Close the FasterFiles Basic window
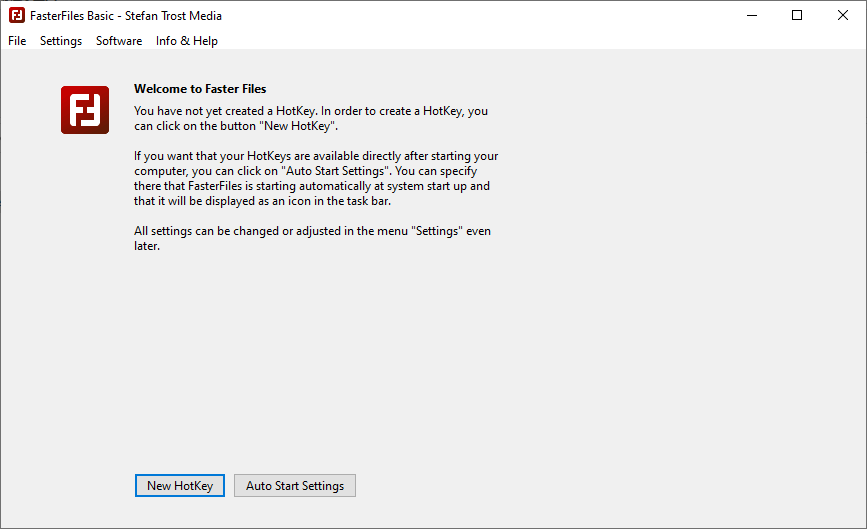867x529 pixels. pyautogui.click(x=843, y=15)
